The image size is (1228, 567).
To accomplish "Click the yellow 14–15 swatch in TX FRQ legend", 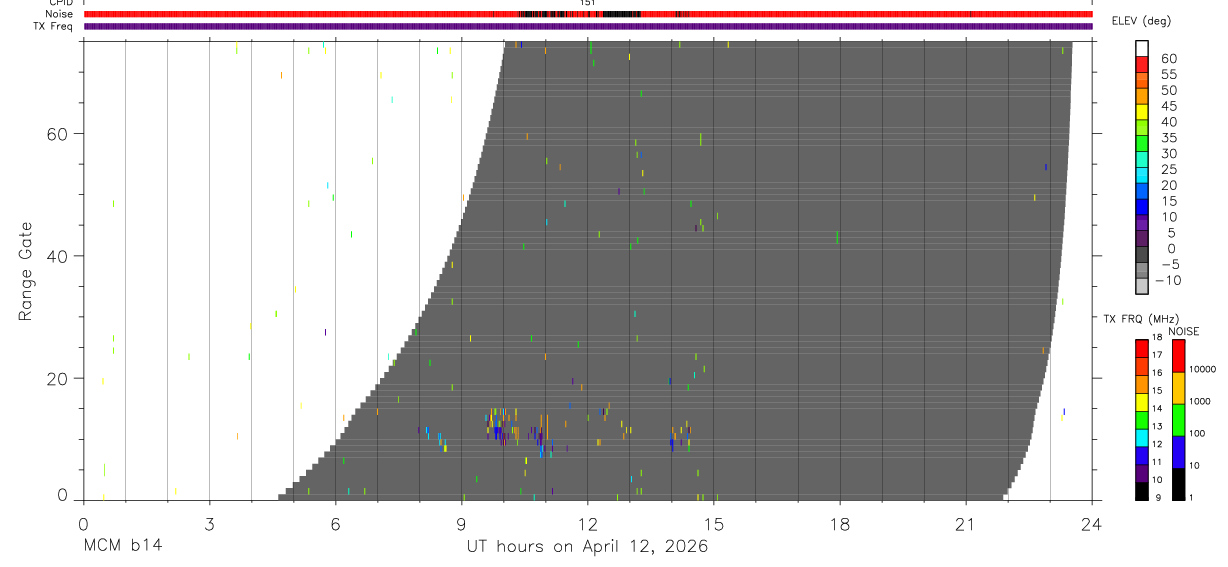I will pyautogui.click(x=1142, y=402).
